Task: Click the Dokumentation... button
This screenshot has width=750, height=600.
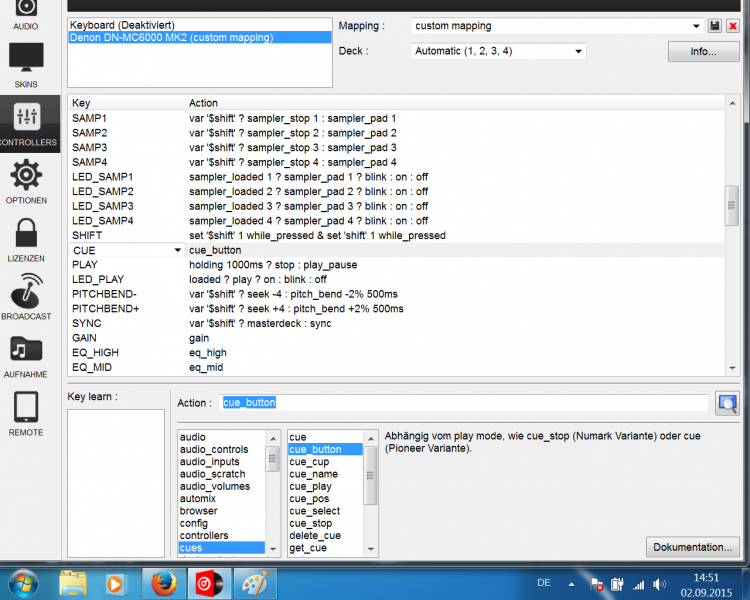Action: [695, 547]
